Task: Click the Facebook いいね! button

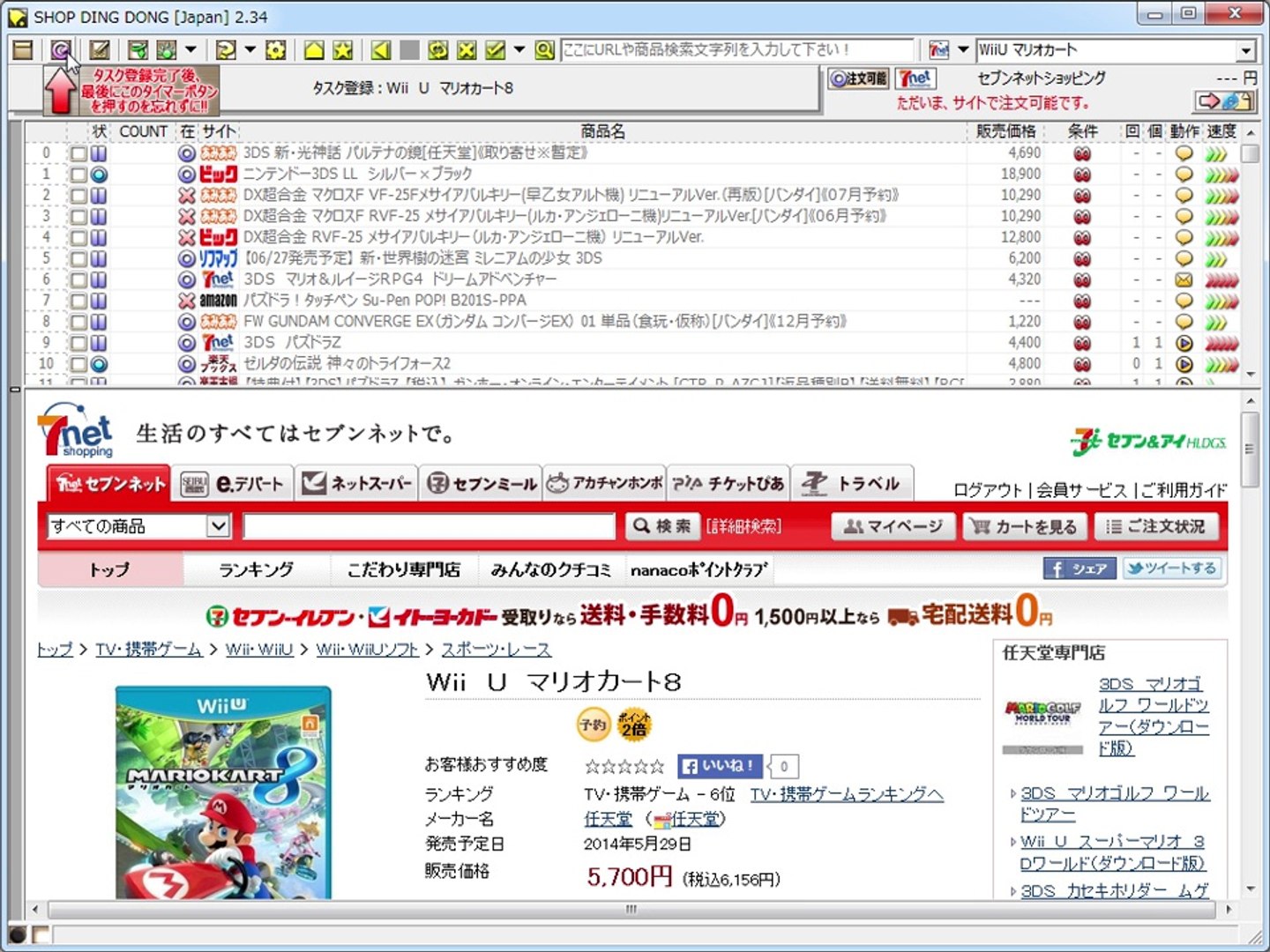Action: 719,766
